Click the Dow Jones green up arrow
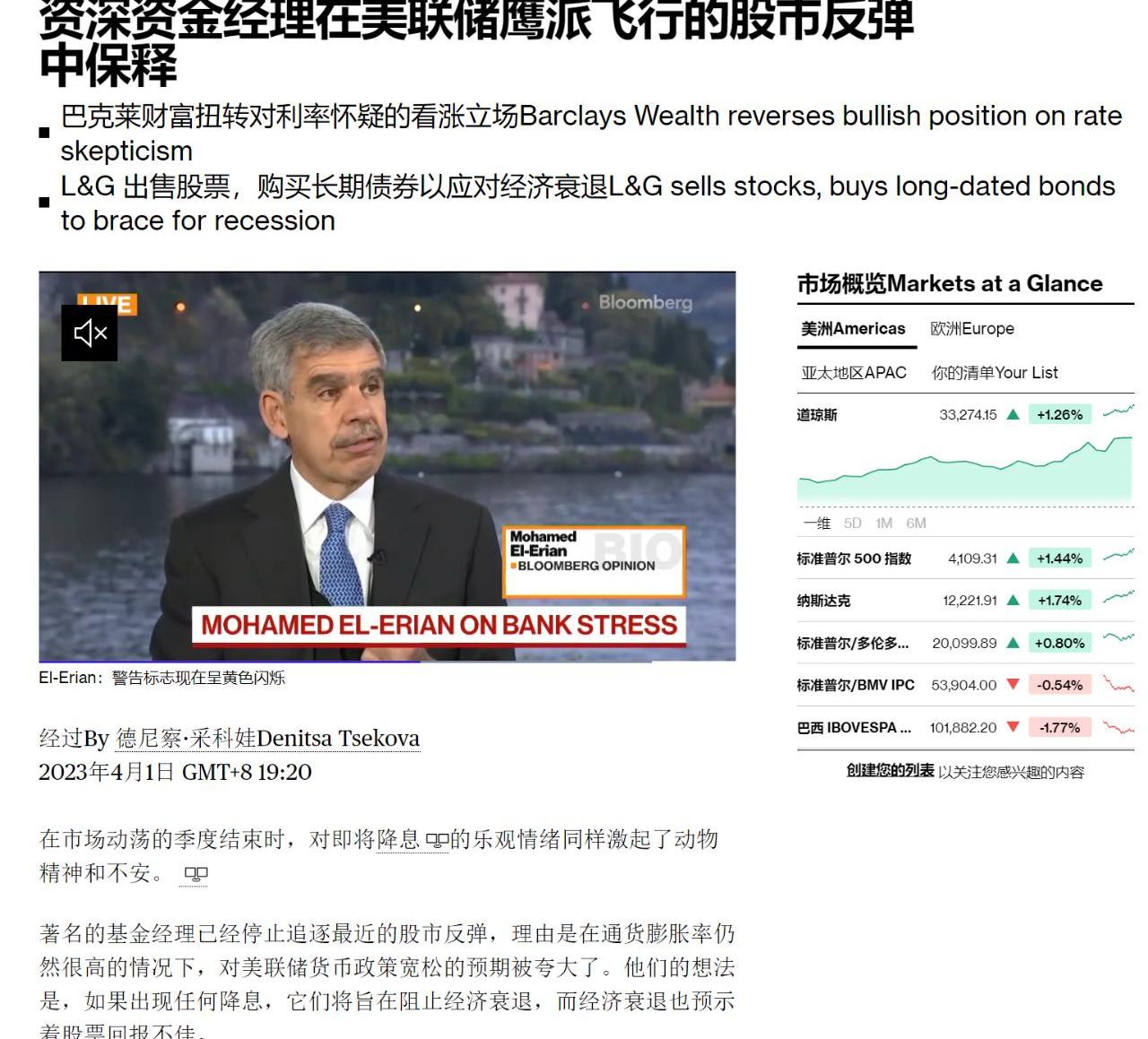 pyautogui.click(x=1013, y=414)
